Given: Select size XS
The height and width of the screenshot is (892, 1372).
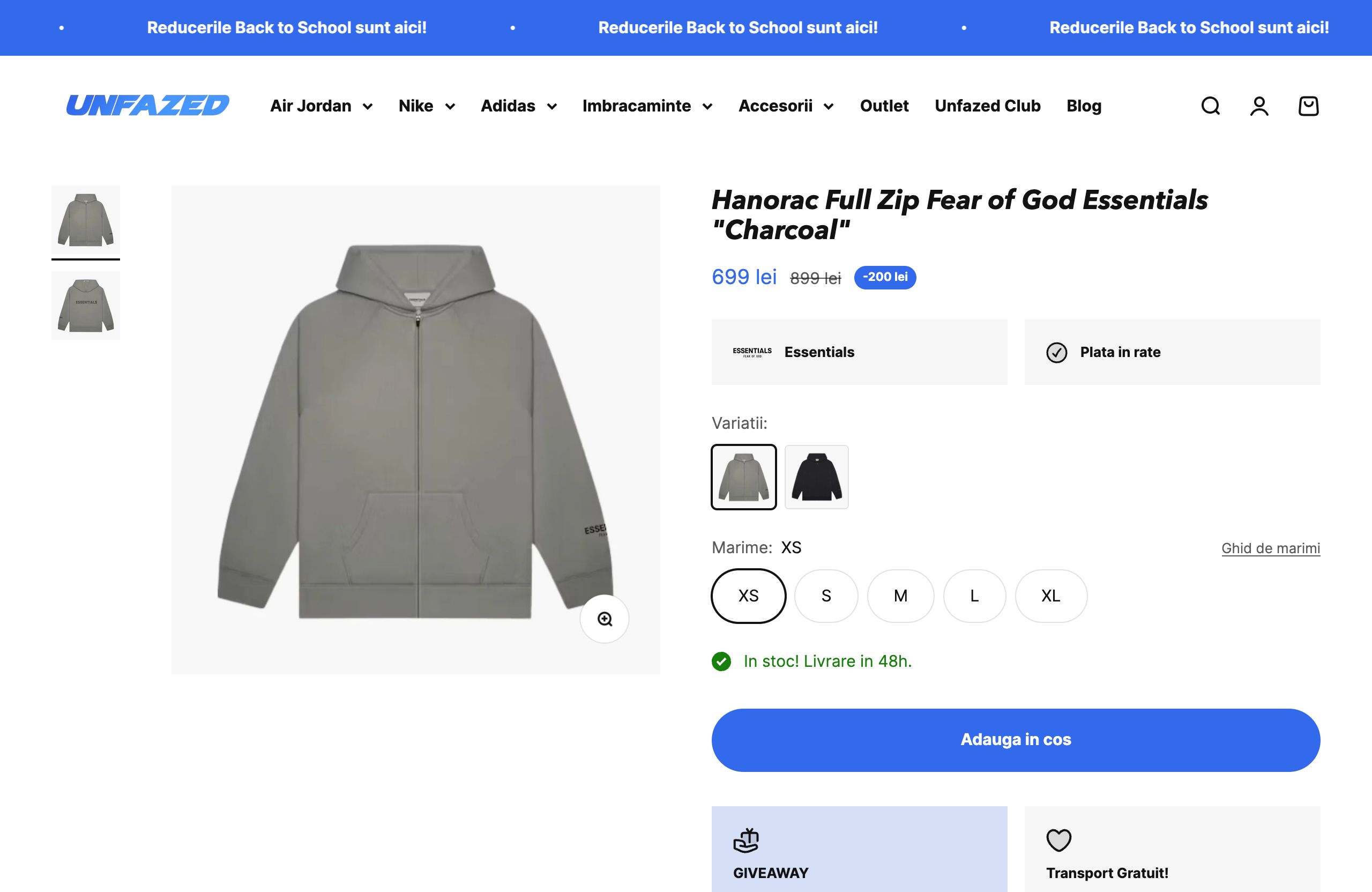Looking at the screenshot, I should 748,596.
